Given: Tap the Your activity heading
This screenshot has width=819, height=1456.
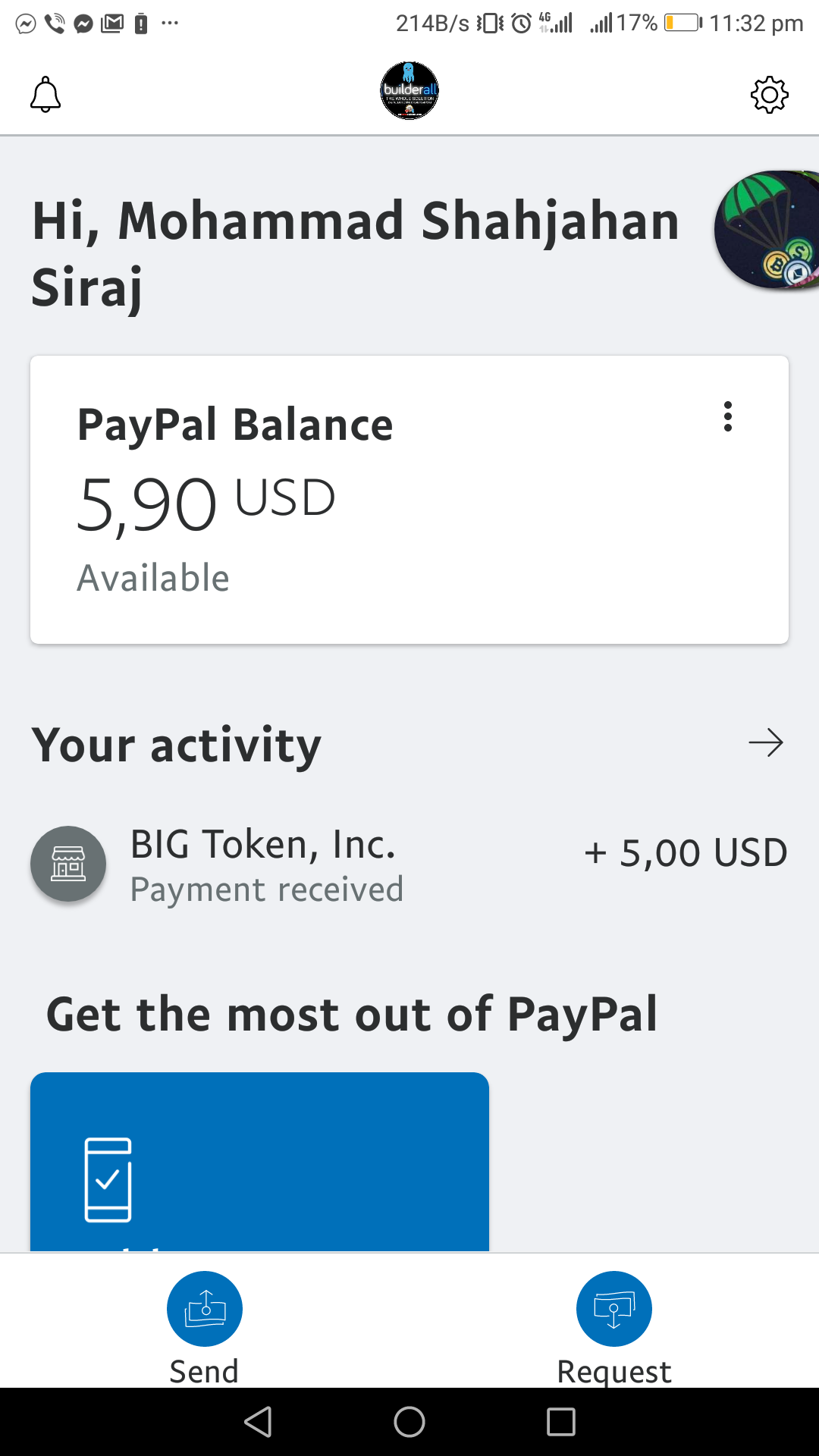Looking at the screenshot, I should click(x=177, y=745).
